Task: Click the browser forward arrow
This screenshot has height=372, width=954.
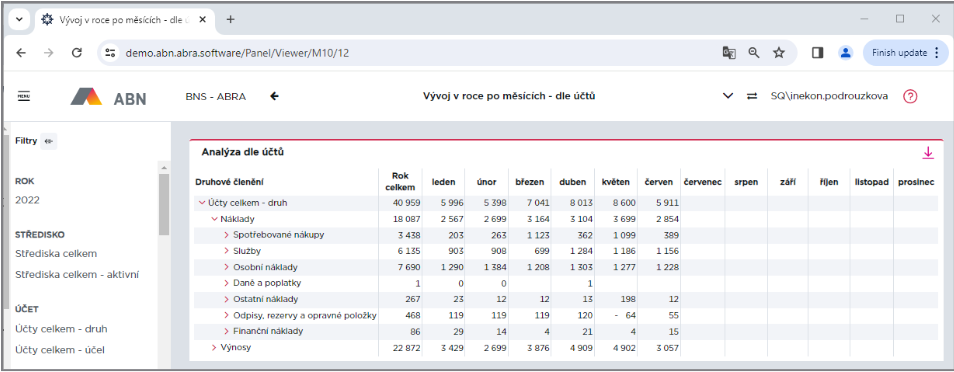Action: (49, 53)
